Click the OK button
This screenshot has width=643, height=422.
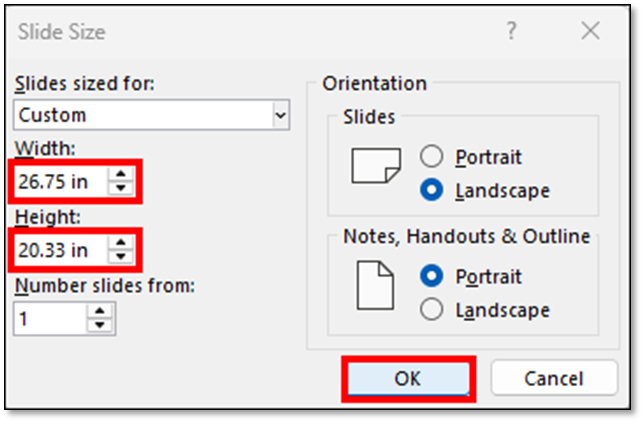tap(407, 378)
